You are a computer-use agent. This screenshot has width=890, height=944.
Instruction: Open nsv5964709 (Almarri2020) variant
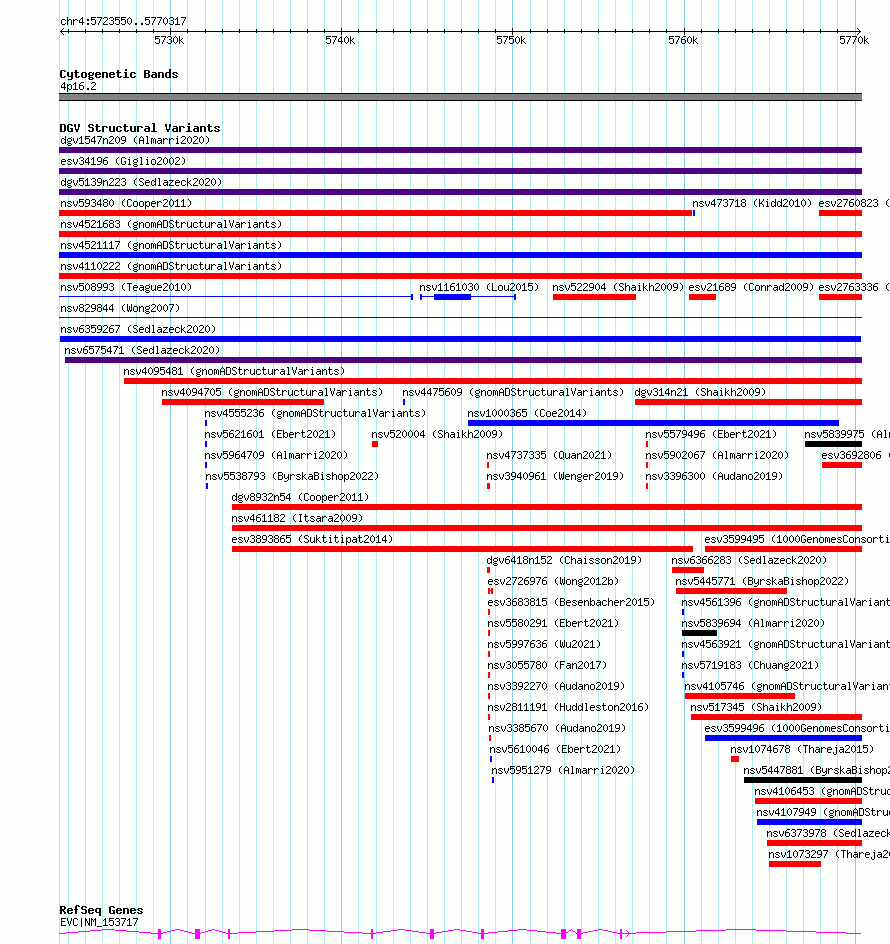coord(276,455)
